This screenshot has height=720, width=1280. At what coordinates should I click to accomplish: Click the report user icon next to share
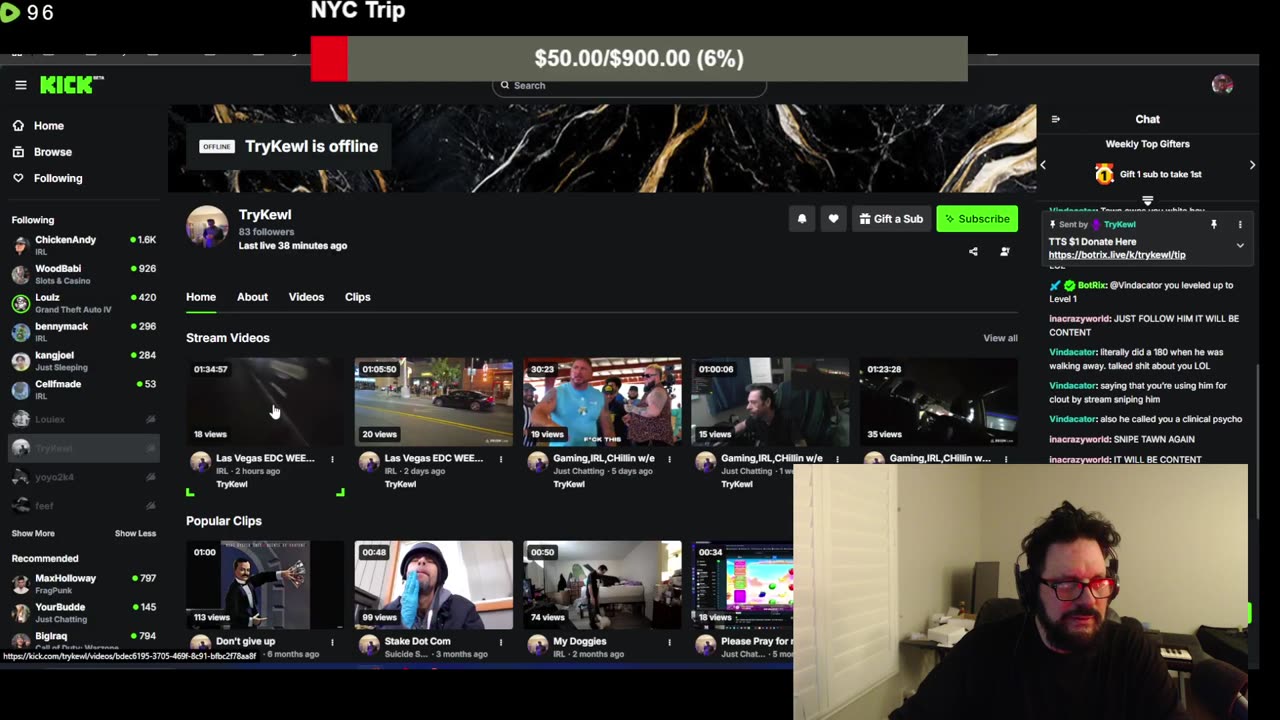click(1005, 251)
